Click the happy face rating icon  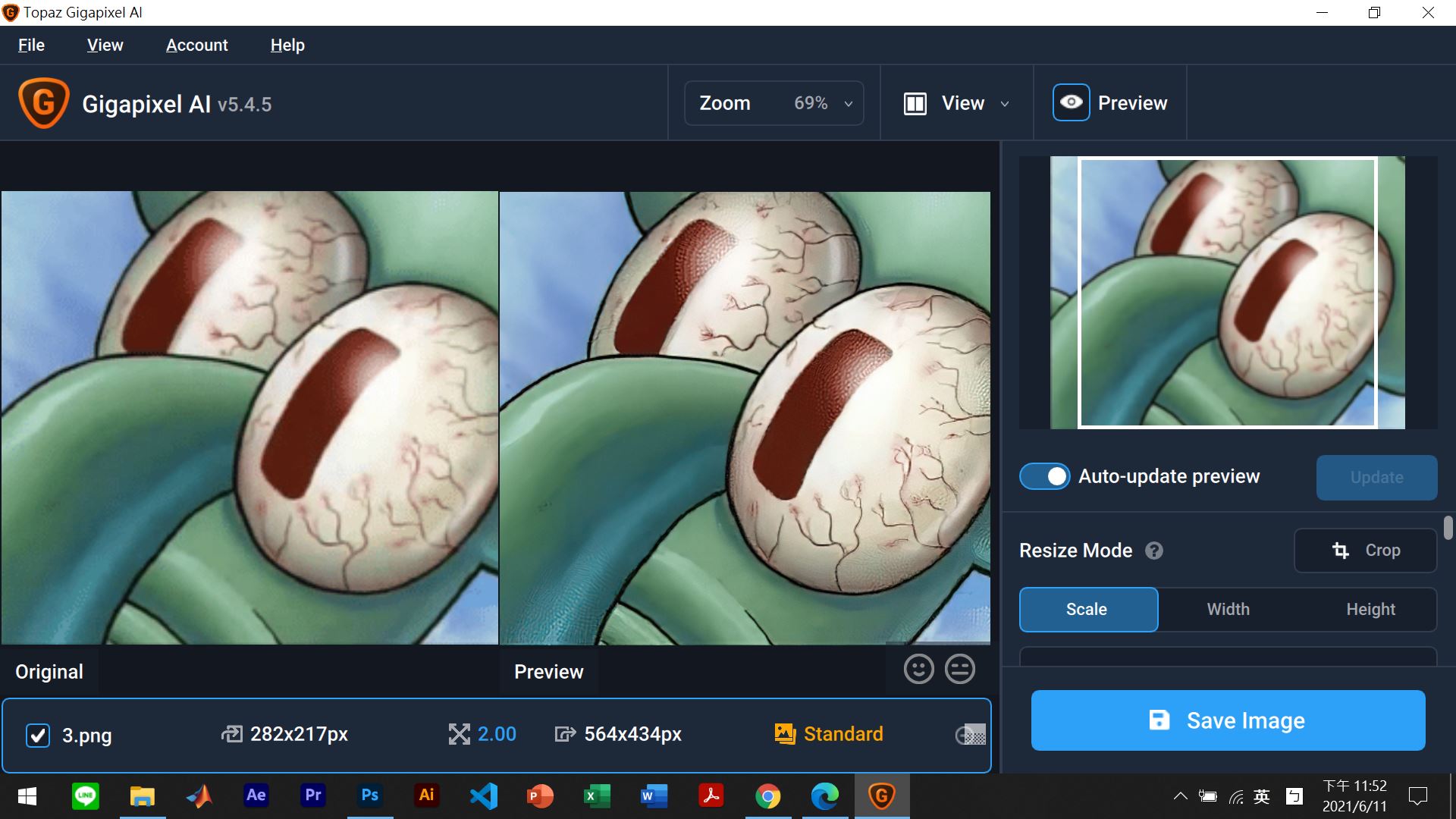pos(918,669)
